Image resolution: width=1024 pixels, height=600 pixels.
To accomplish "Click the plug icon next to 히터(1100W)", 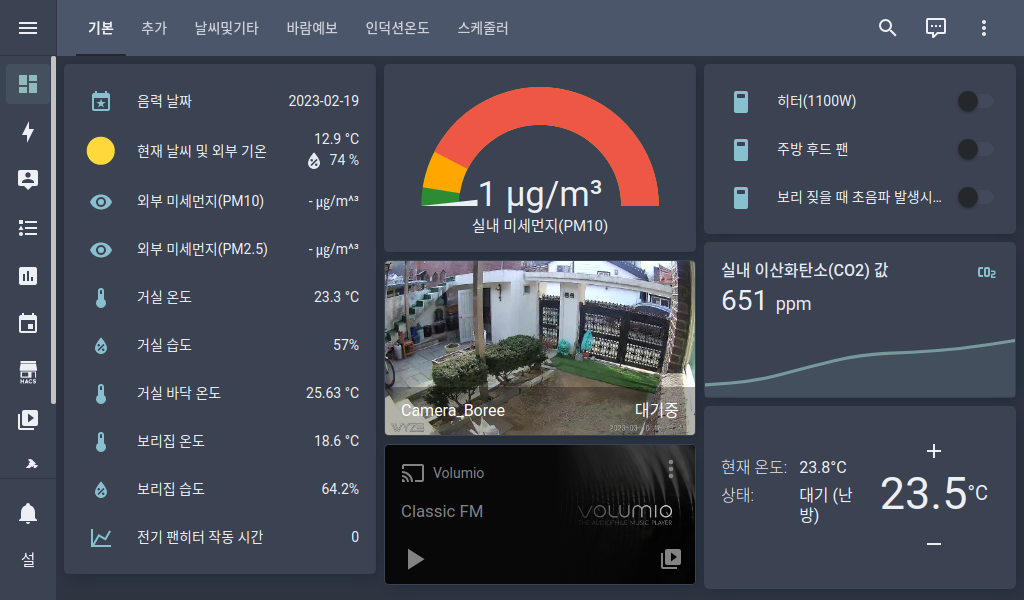I will (741, 102).
